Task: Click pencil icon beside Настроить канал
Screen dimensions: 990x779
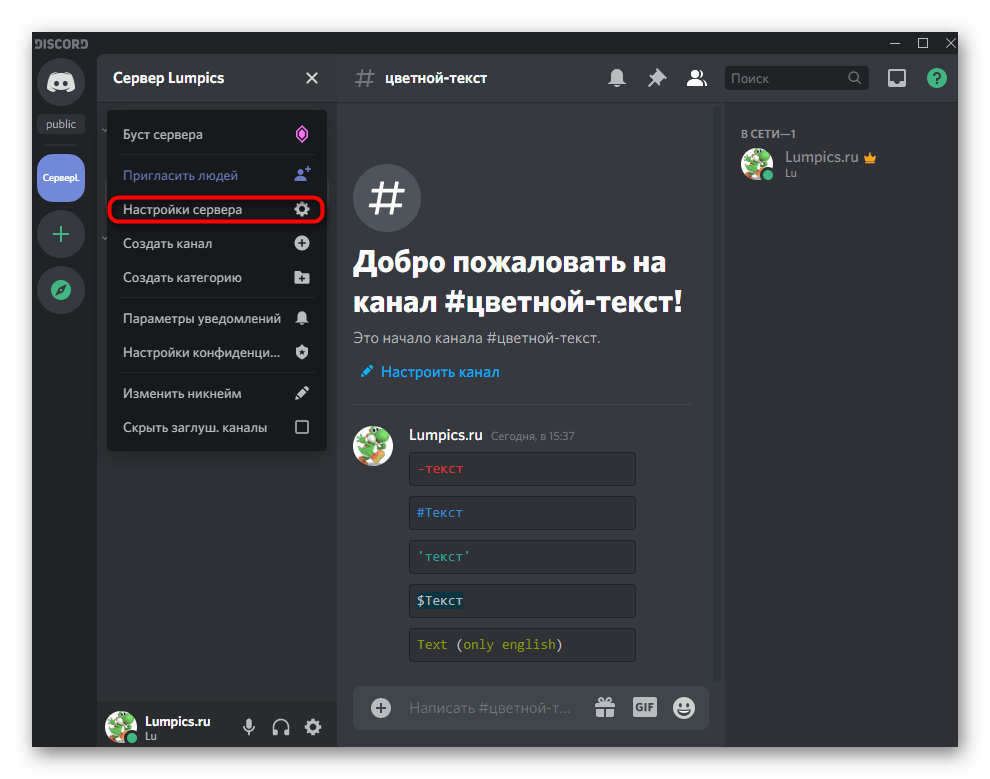Action: pos(366,371)
